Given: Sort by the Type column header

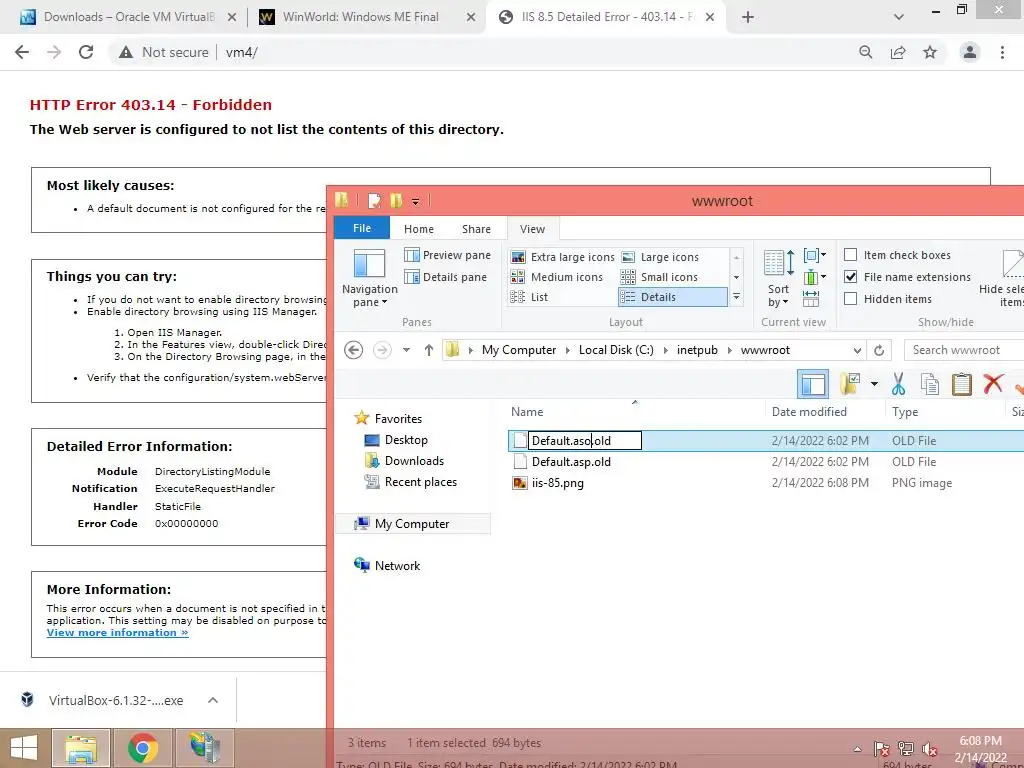Looking at the screenshot, I should click(905, 412).
